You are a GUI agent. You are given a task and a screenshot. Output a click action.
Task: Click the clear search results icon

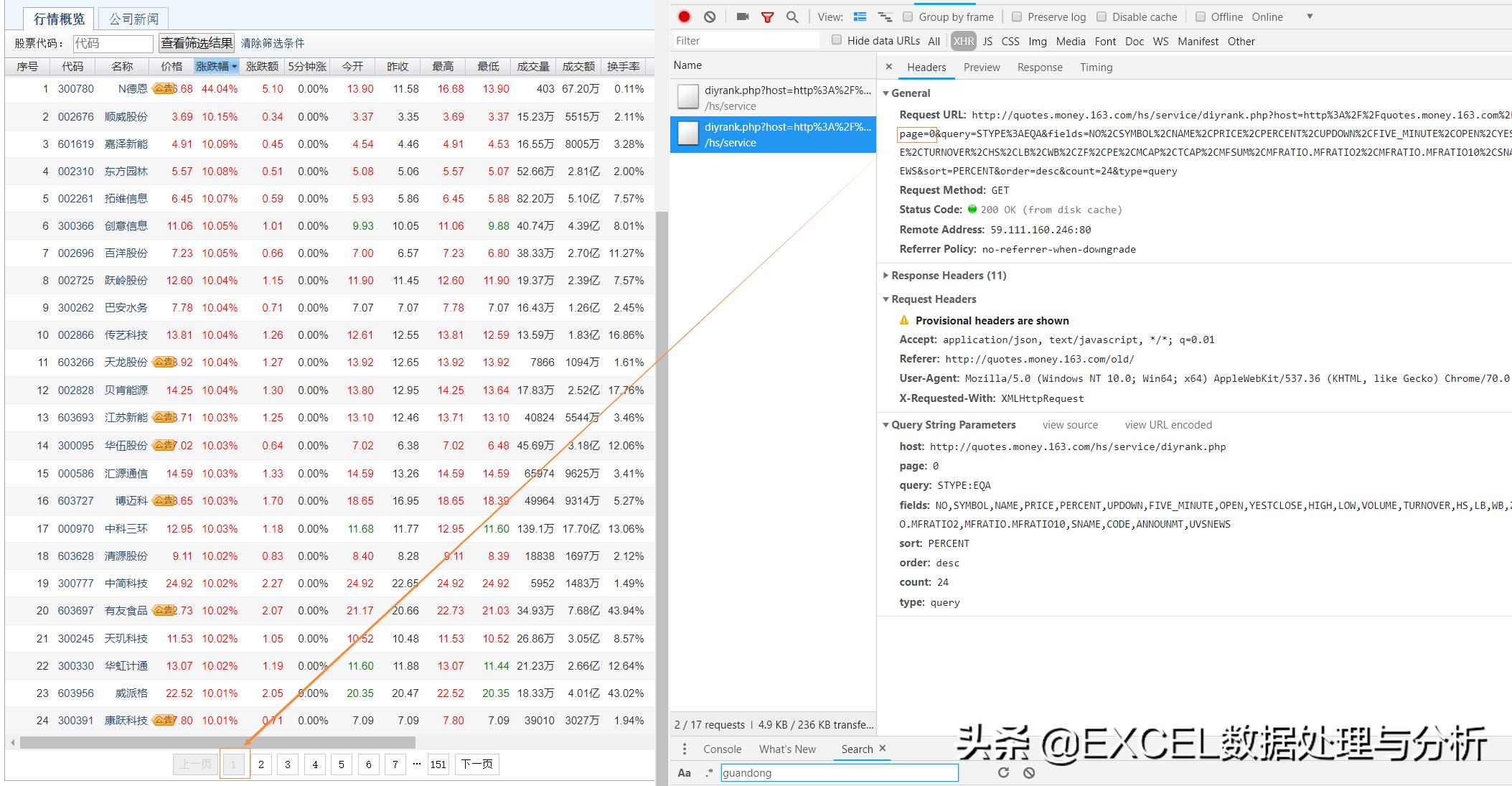(x=1029, y=773)
